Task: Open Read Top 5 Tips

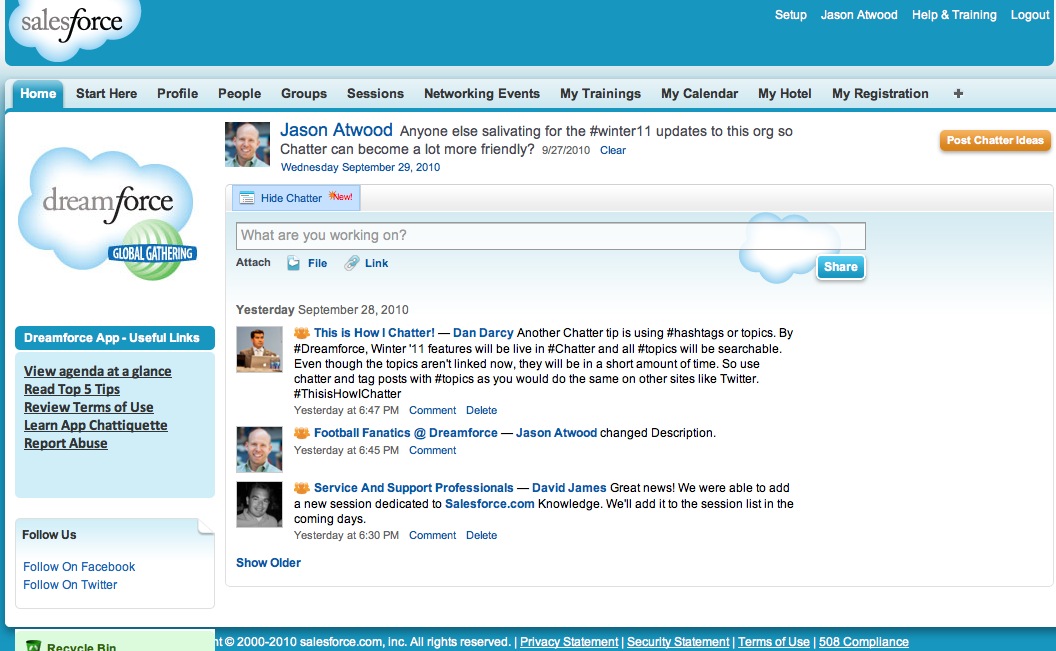Action: coord(72,389)
